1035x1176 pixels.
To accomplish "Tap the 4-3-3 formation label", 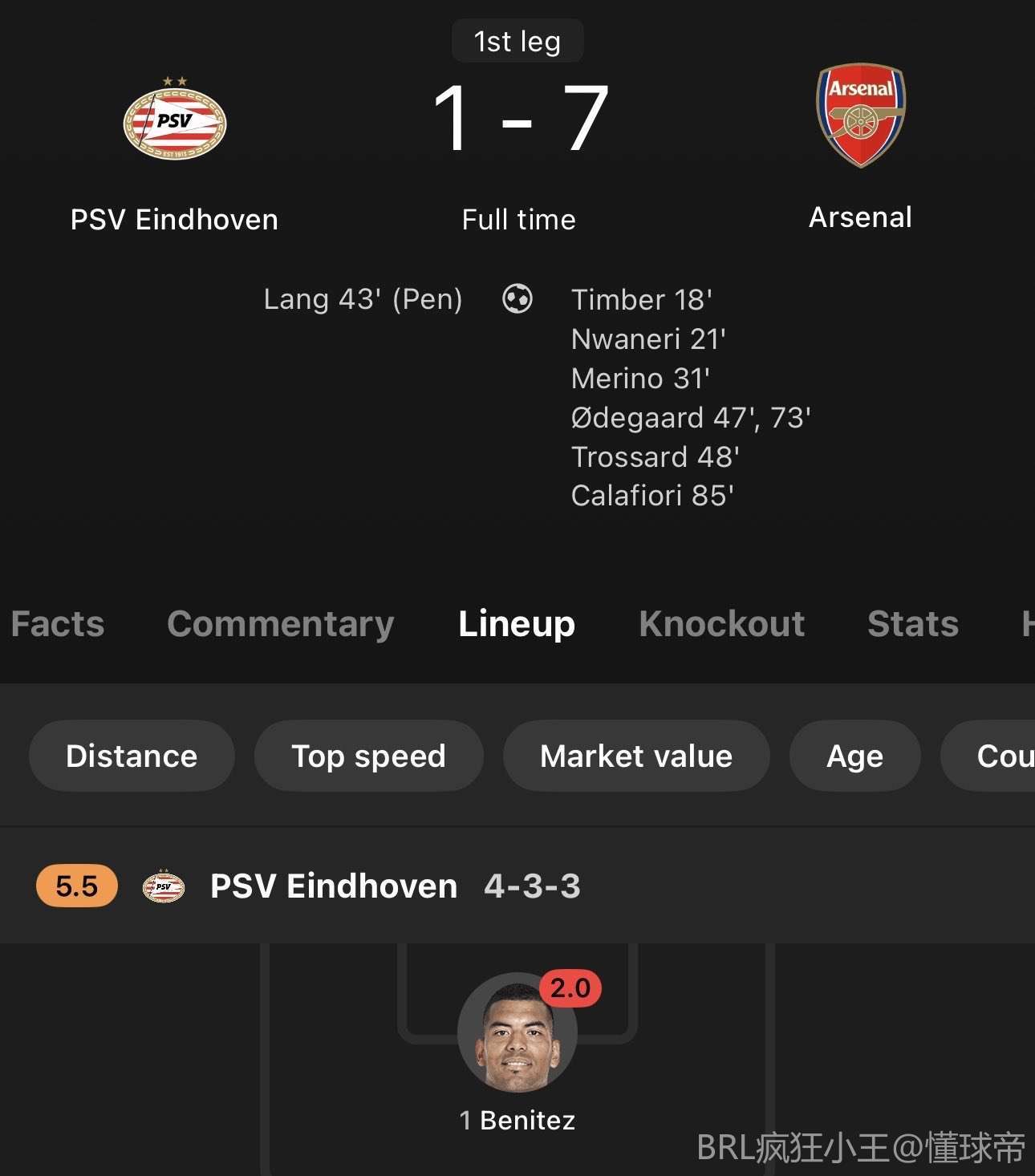I will pos(532,886).
